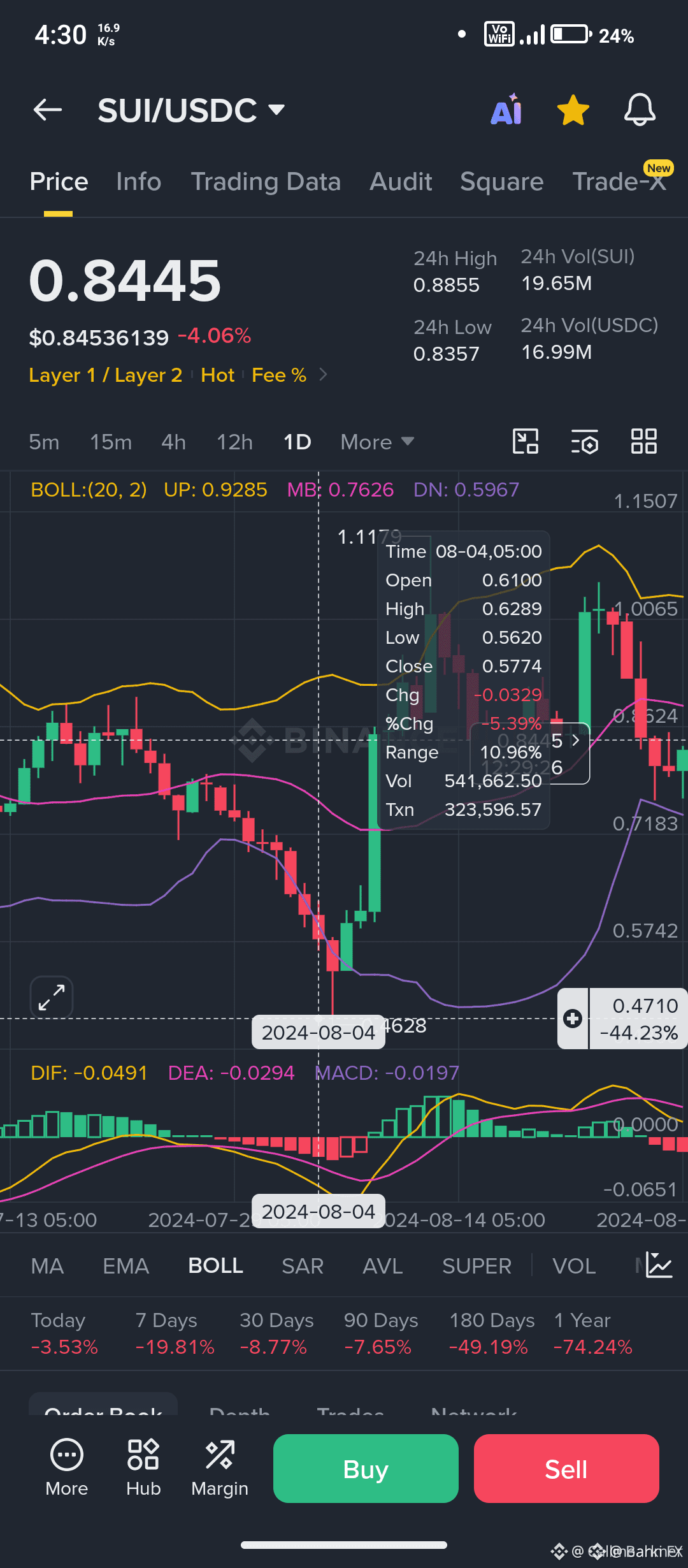This screenshot has width=688, height=1568.
Task: Open the Hub icon
Action: 143,1468
